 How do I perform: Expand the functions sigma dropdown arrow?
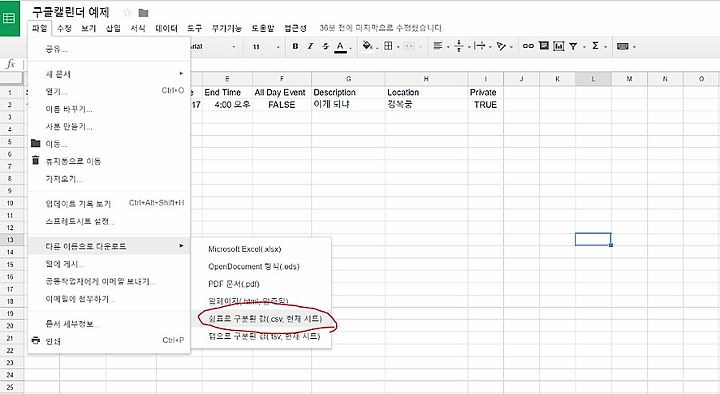tap(605, 46)
